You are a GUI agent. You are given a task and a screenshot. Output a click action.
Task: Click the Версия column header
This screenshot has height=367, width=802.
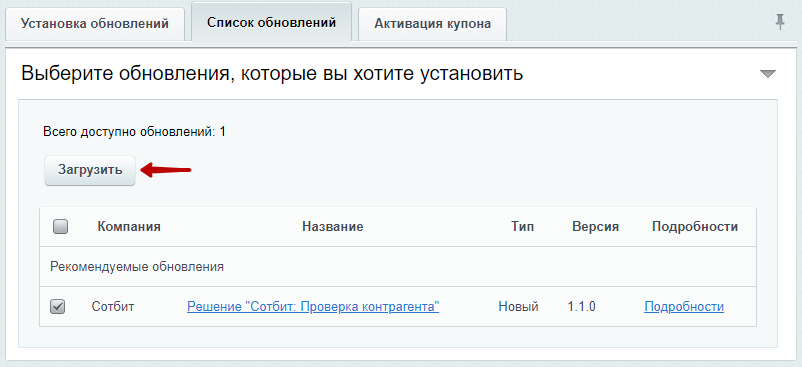[595, 226]
